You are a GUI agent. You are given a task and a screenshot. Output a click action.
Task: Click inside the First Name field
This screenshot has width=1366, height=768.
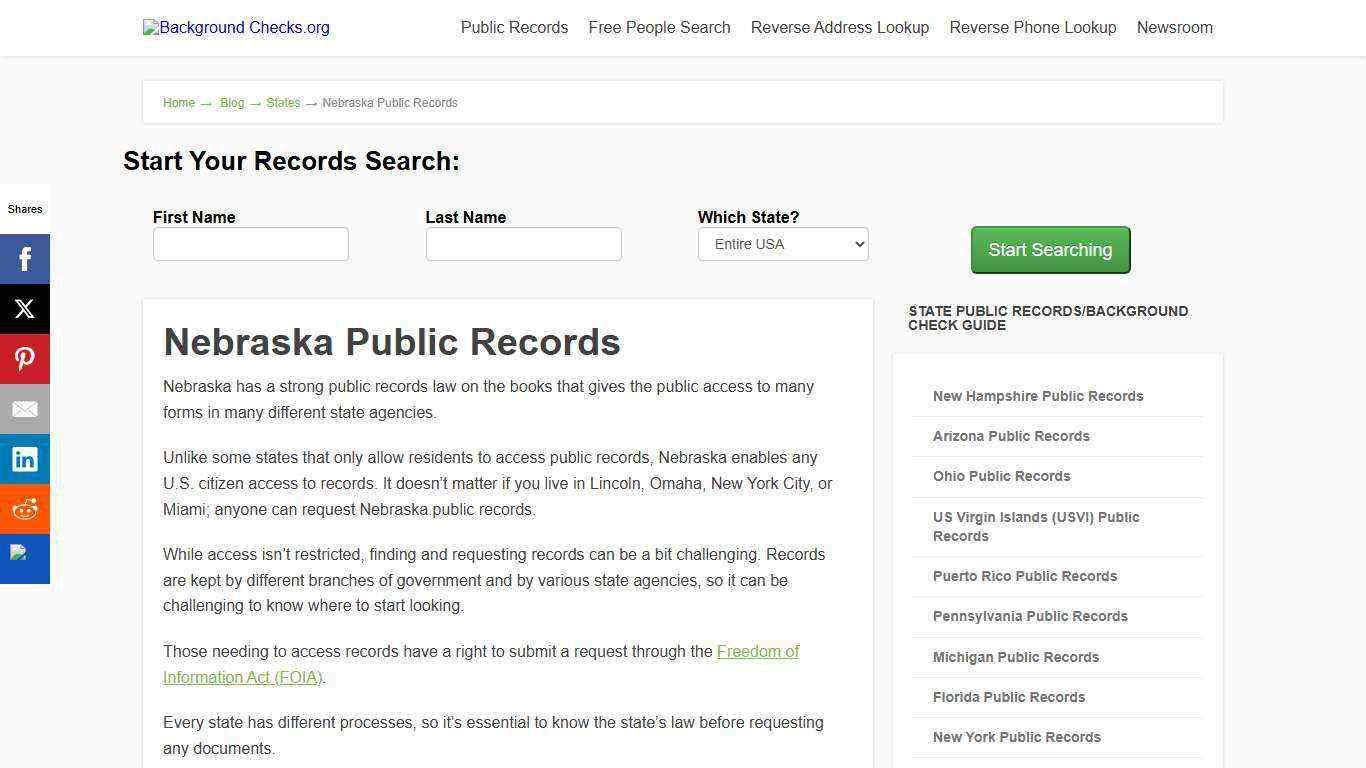point(250,243)
